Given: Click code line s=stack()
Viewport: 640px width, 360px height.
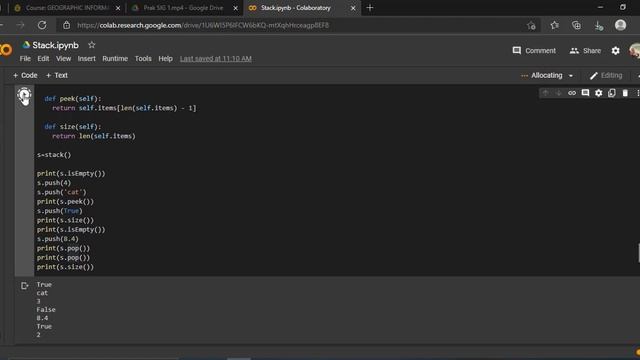Looking at the screenshot, I should pos(54,155).
